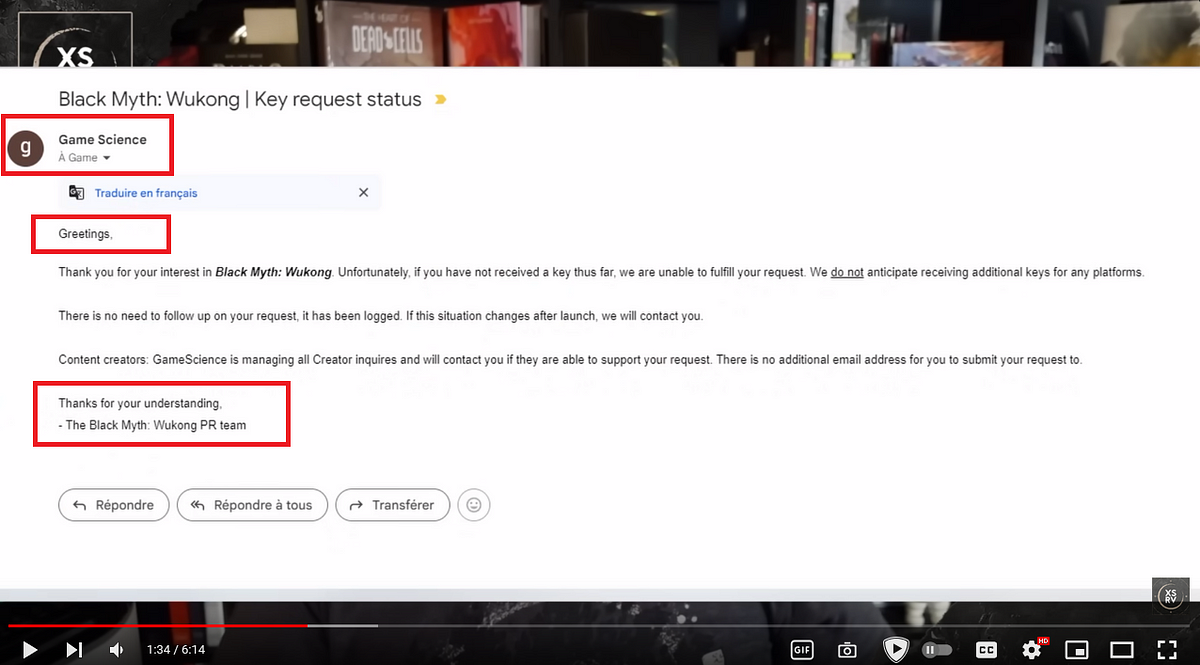Image resolution: width=1200 pixels, height=665 pixels.
Task: Take a screenshot with the camera icon
Action: click(847, 650)
